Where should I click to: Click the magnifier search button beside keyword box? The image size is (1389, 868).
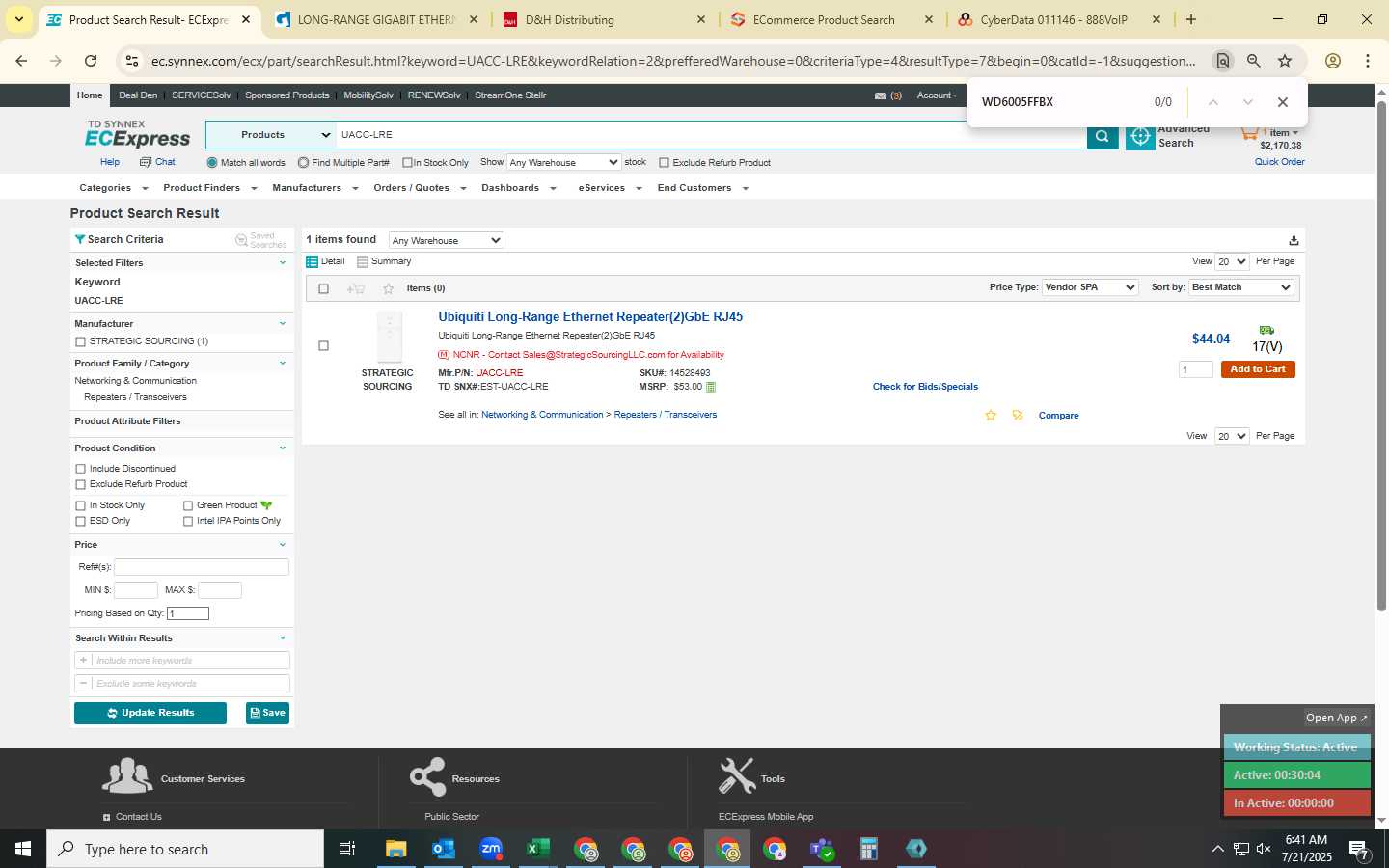[1102, 136]
